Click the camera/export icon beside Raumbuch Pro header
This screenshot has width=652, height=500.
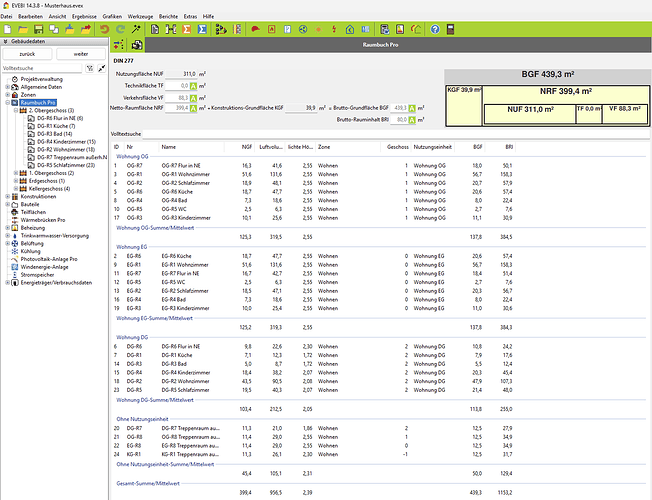click(137, 45)
